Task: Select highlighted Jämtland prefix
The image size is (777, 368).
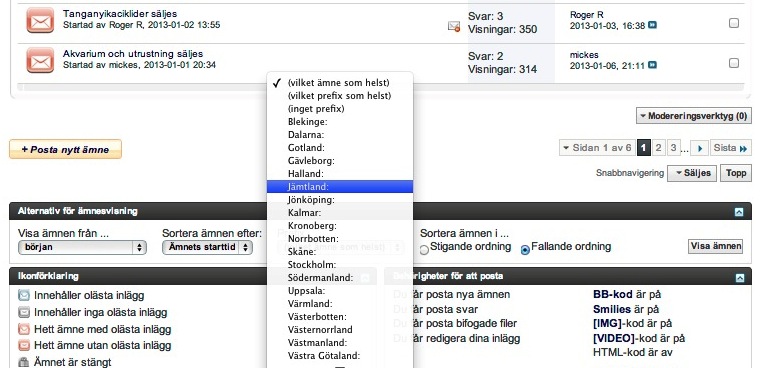Action: 339,187
